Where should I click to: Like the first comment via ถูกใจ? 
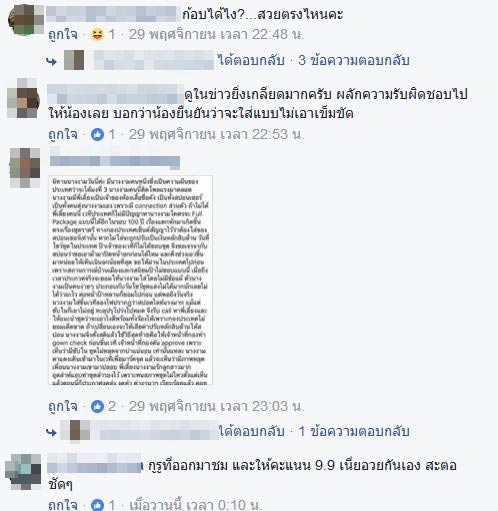[x=63, y=34]
